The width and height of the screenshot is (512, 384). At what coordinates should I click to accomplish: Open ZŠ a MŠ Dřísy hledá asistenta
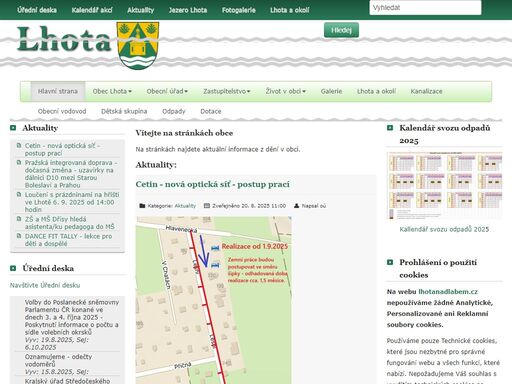pos(69,223)
